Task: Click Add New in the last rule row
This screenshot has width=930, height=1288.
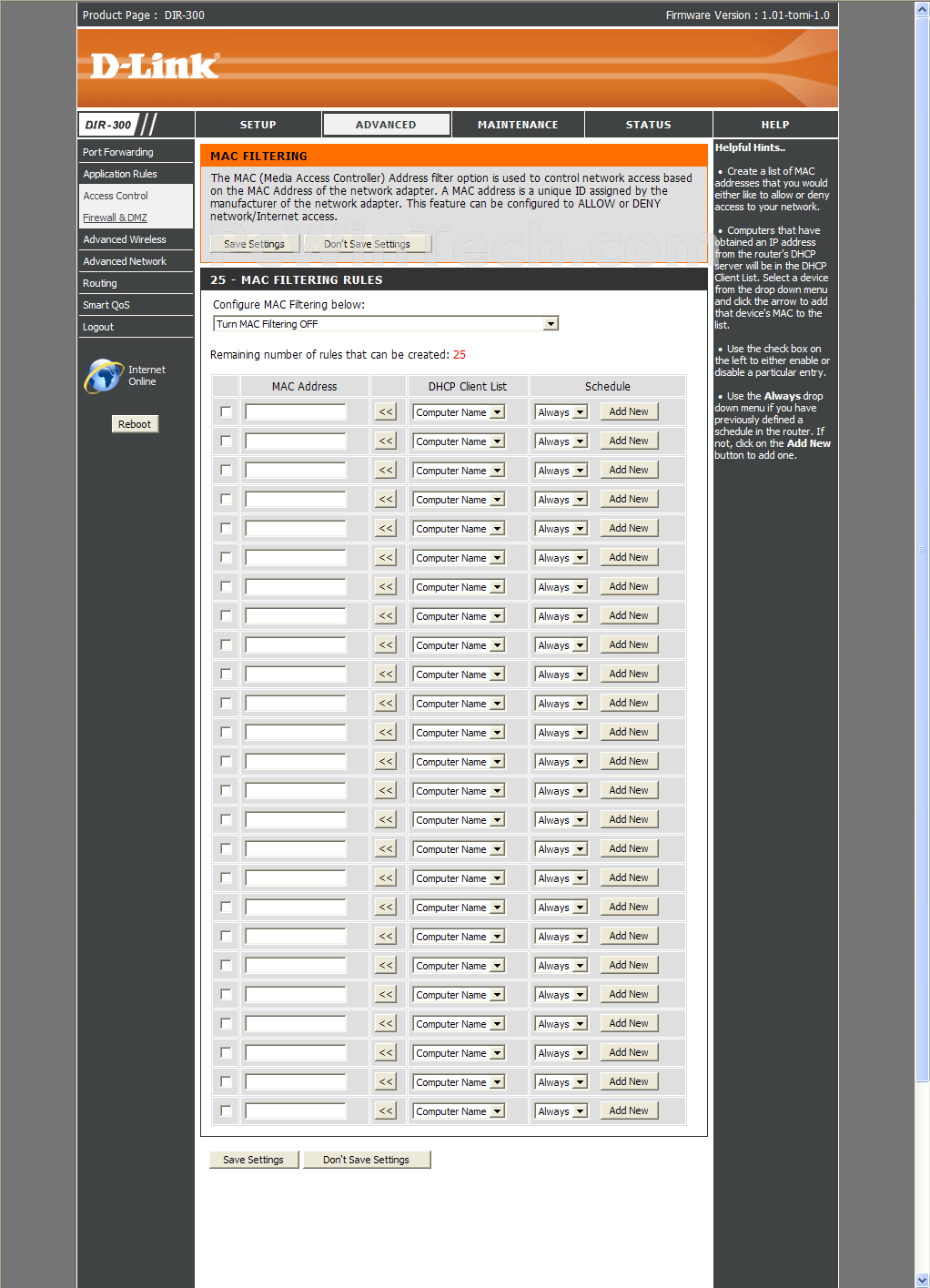Action: (x=629, y=1111)
